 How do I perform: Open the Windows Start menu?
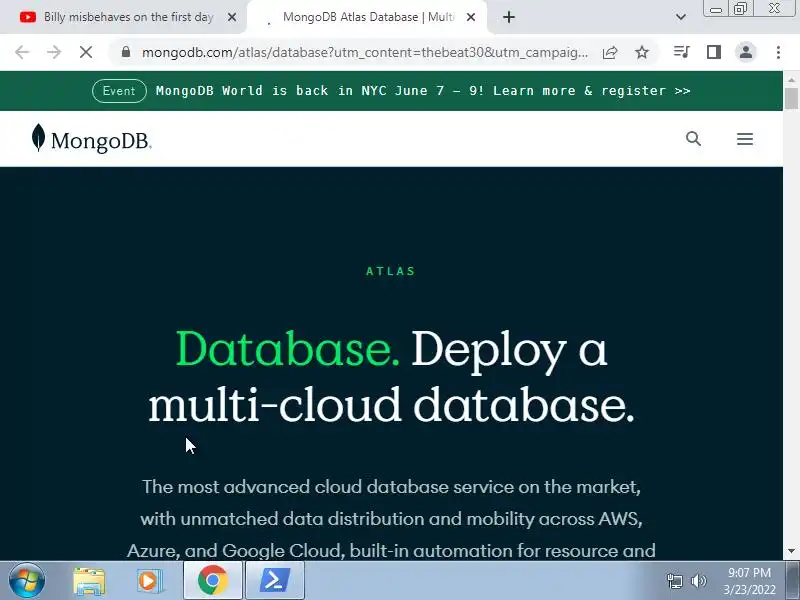pyautogui.click(x=27, y=581)
